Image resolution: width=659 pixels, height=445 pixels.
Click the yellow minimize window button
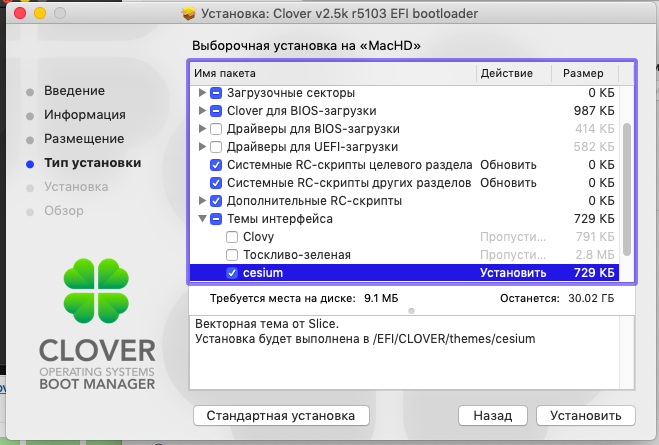[x=40, y=13]
